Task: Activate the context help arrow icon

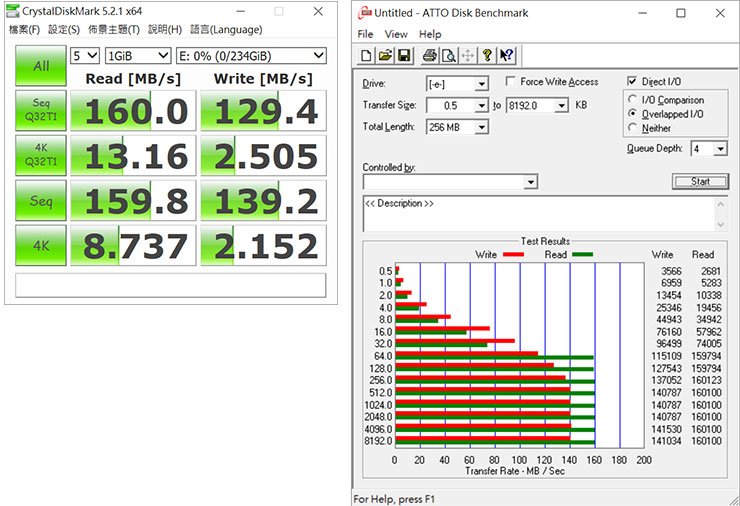Action: tap(507, 55)
